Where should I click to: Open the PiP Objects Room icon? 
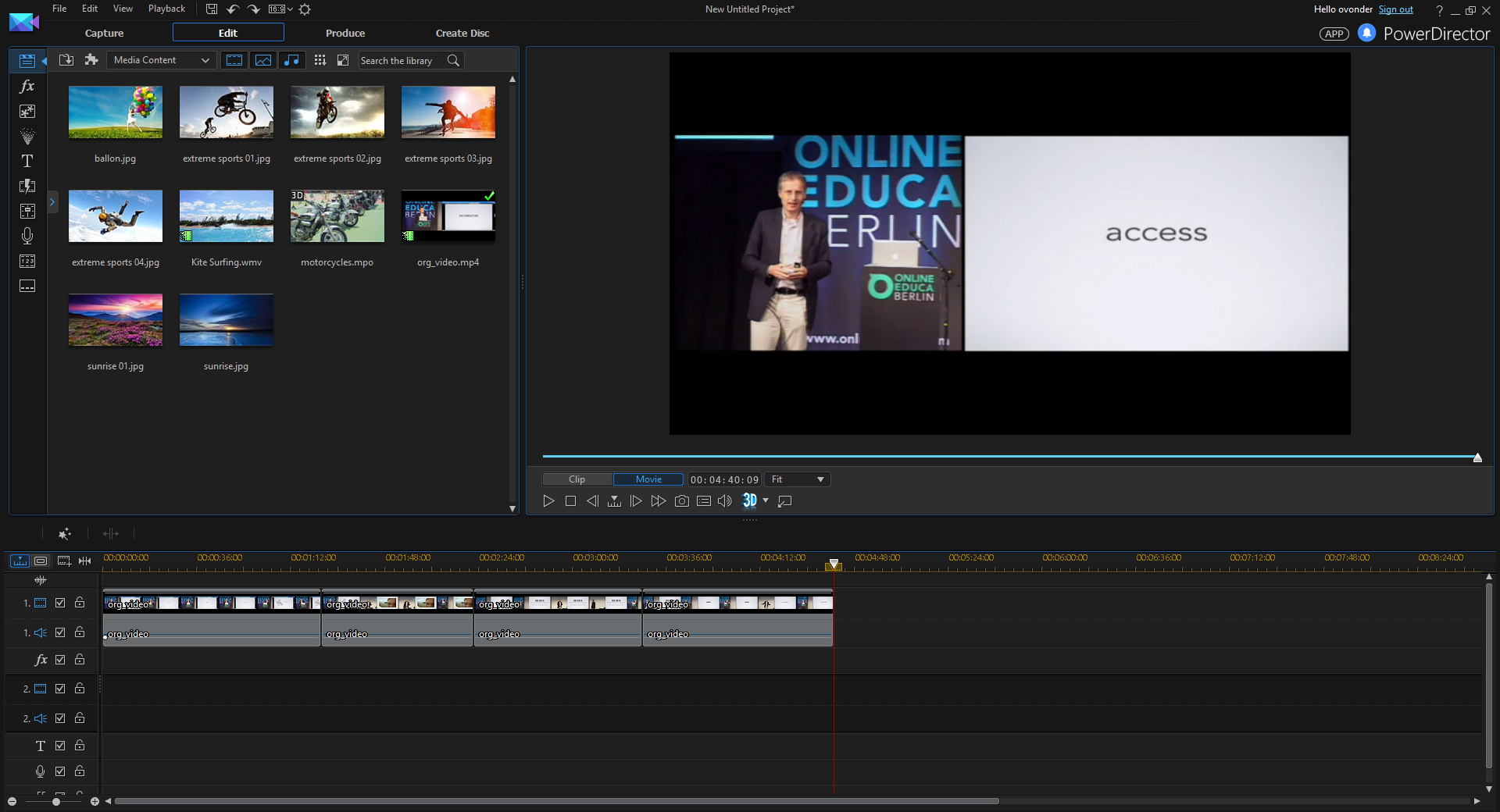tap(27, 112)
